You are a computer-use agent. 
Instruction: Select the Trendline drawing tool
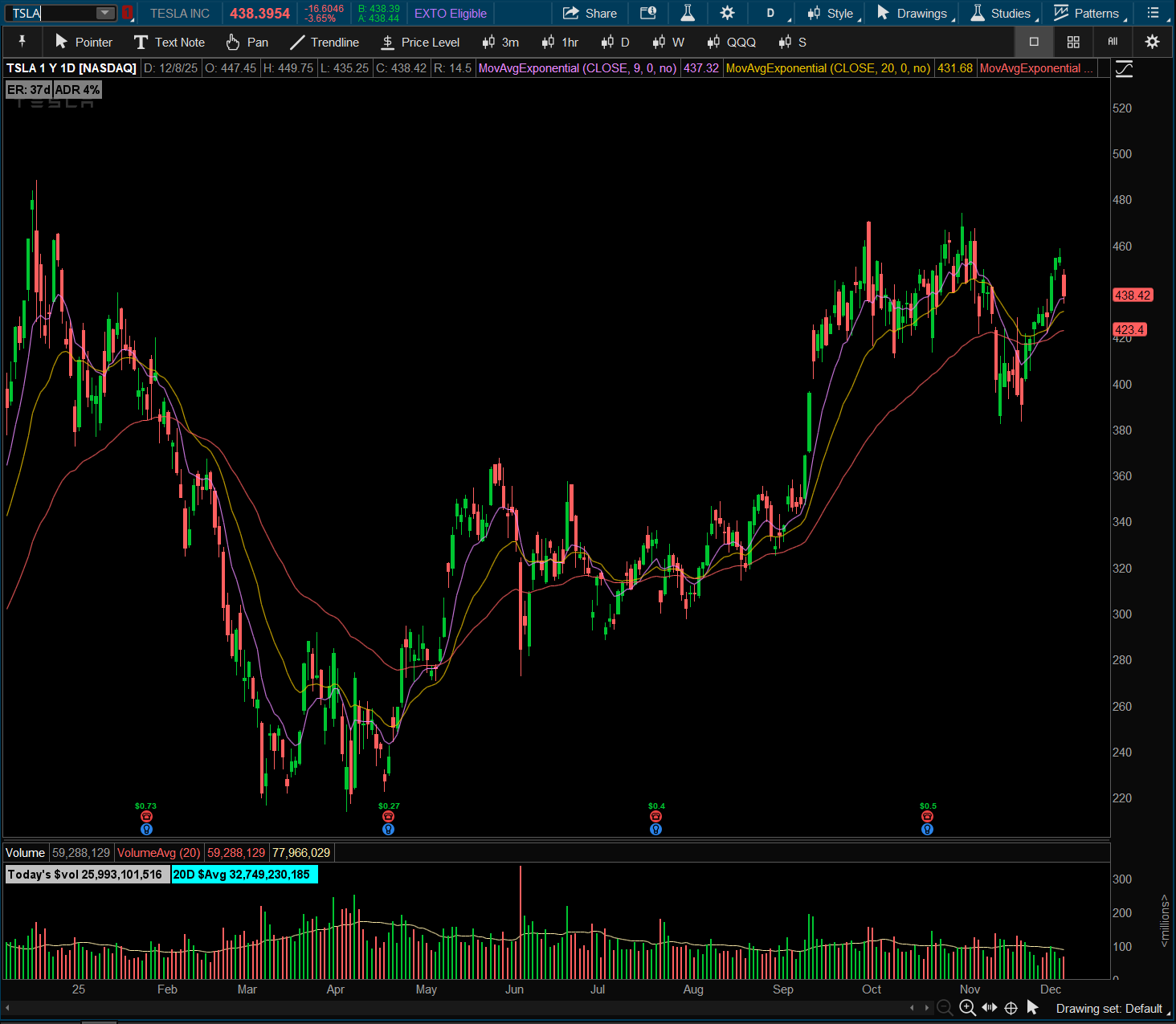click(324, 42)
